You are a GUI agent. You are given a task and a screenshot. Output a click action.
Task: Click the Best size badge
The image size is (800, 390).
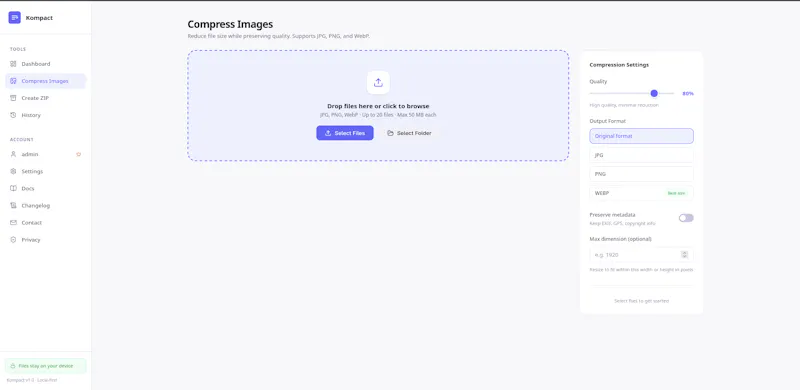click(x=677, y=193)
